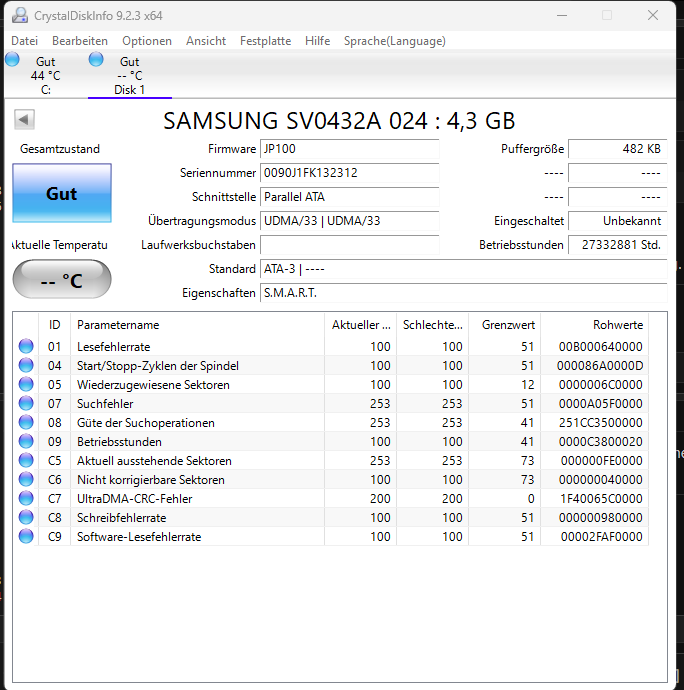This screenshot has height=690, width=684.
Task: Click status orb of Start/Stopp-Zyklen der Spindel row
Action: pyautogui.click(x=26, y=365)
